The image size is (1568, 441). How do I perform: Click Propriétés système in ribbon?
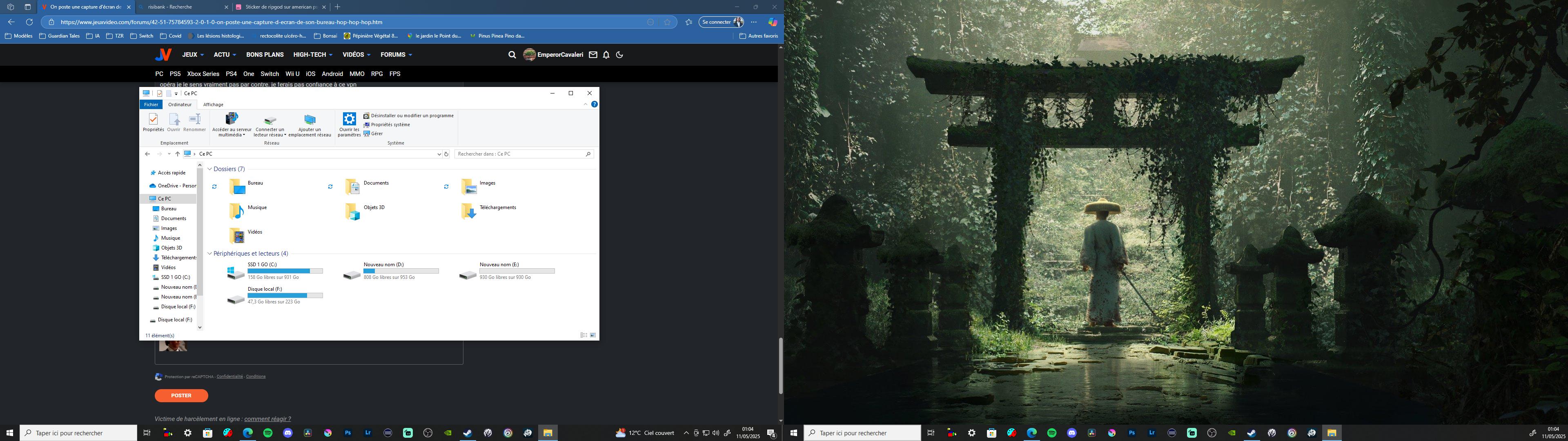[387, 125]
